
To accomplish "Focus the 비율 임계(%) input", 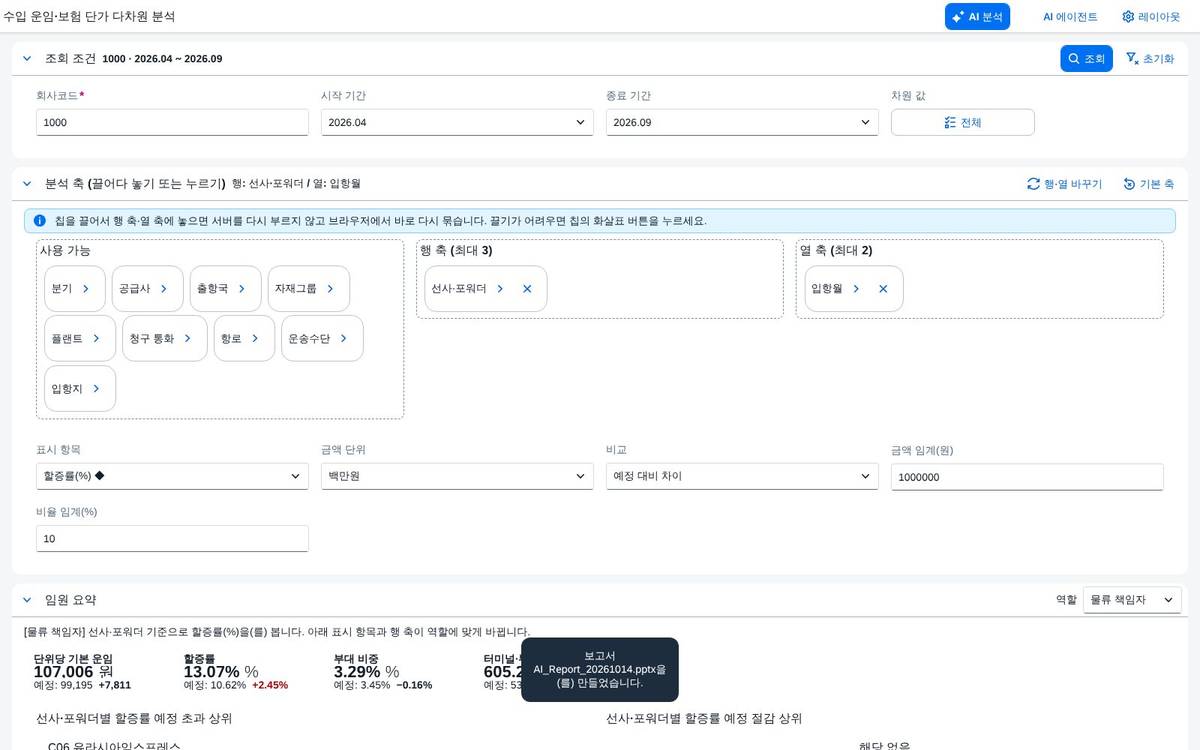I will (172, 538).
